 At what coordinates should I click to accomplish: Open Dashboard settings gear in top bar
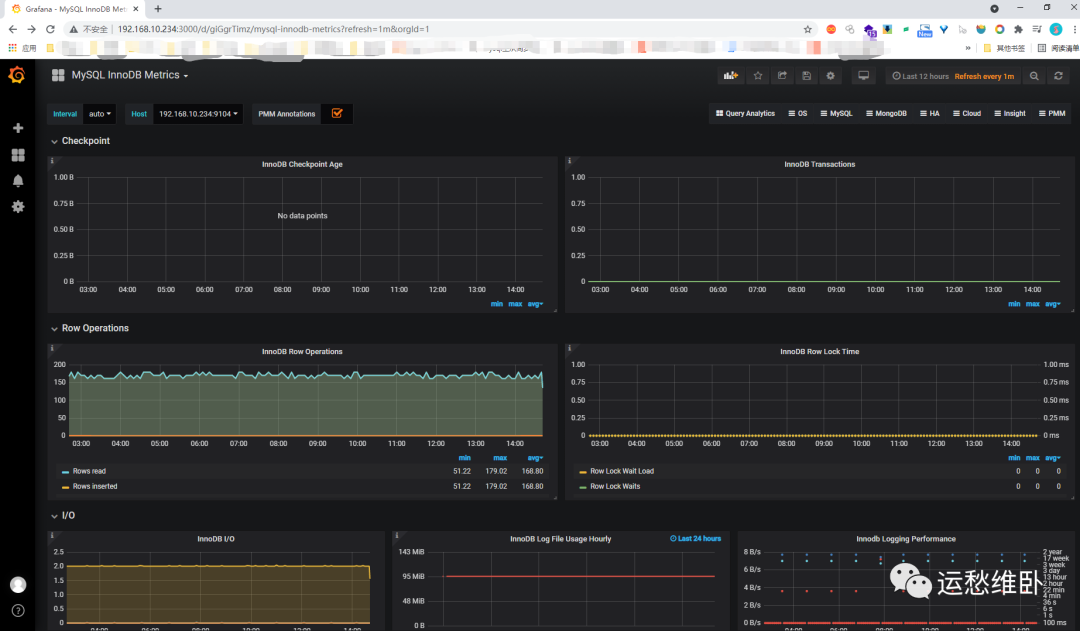831,76
